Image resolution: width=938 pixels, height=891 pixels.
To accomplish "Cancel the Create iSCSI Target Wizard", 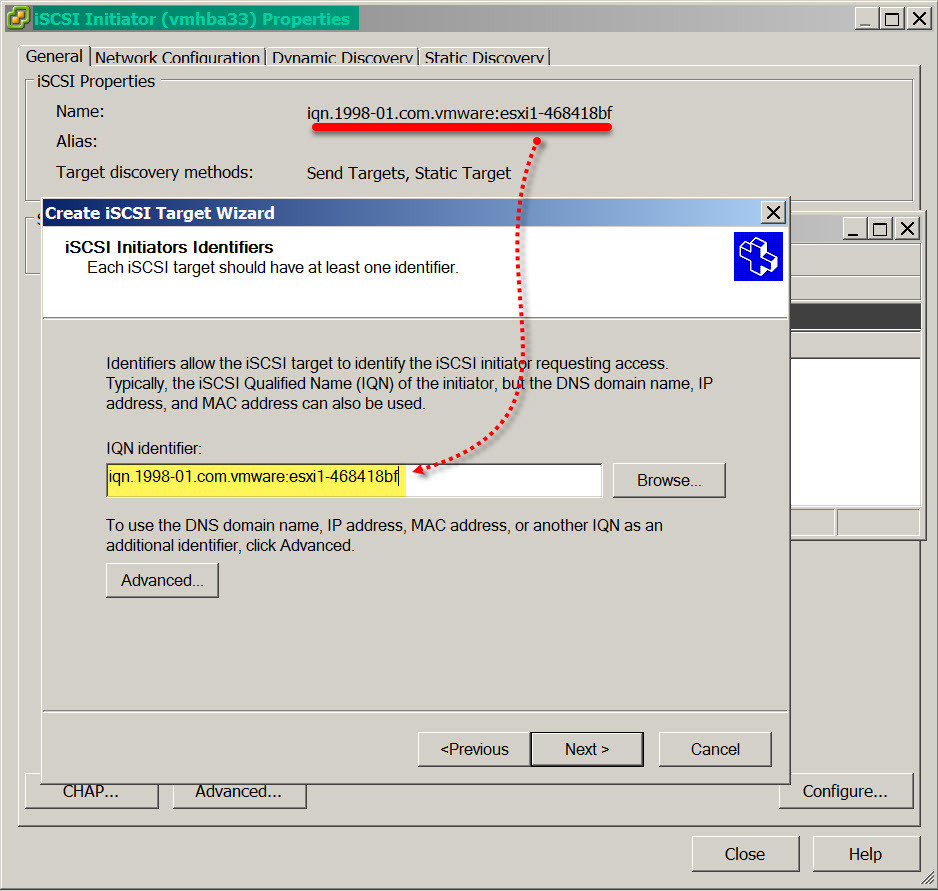I will [x=715, y=749].
